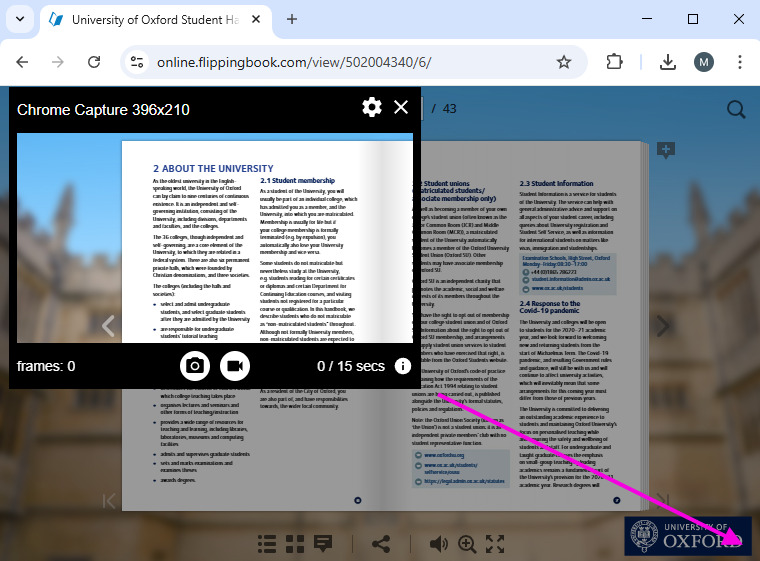
Task: Click '2.4 Response to the Covid-19 pandemic' heading
Action: 550,307
